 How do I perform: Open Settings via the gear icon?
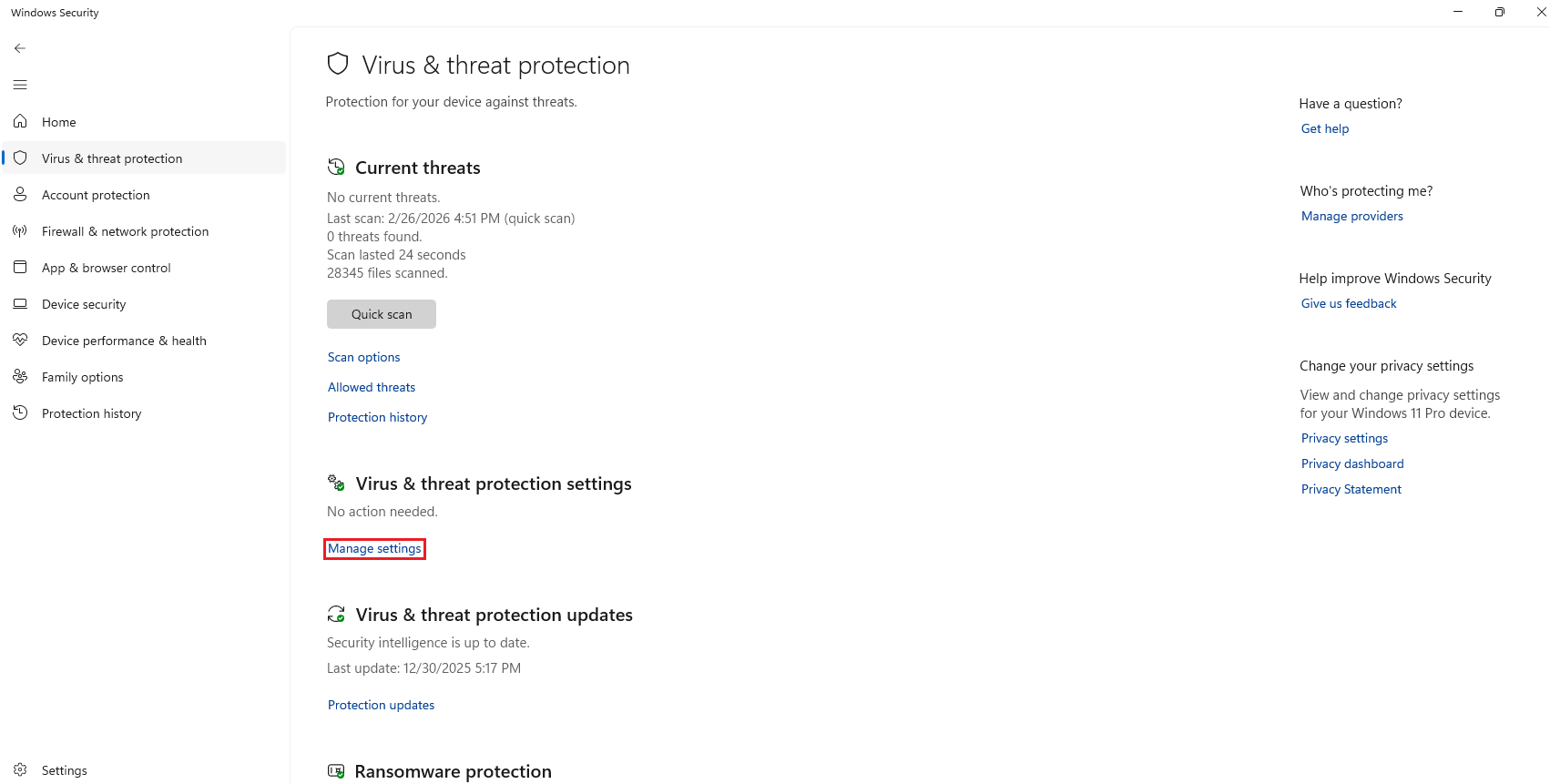20,769
